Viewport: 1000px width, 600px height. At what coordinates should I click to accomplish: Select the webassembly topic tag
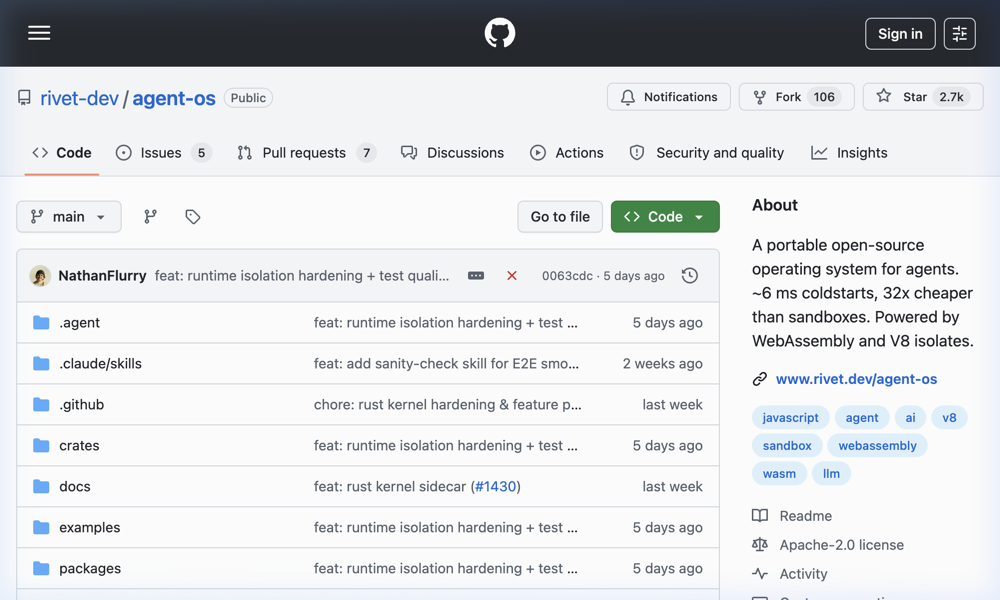tap(877, 446)
